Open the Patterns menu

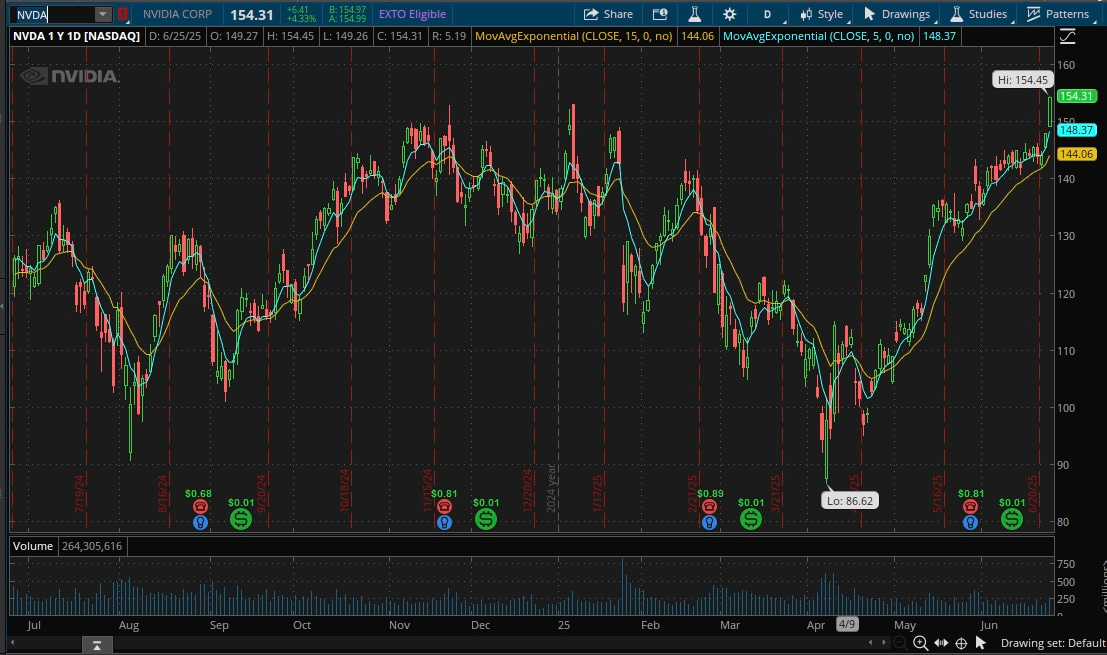point(1058,14)
